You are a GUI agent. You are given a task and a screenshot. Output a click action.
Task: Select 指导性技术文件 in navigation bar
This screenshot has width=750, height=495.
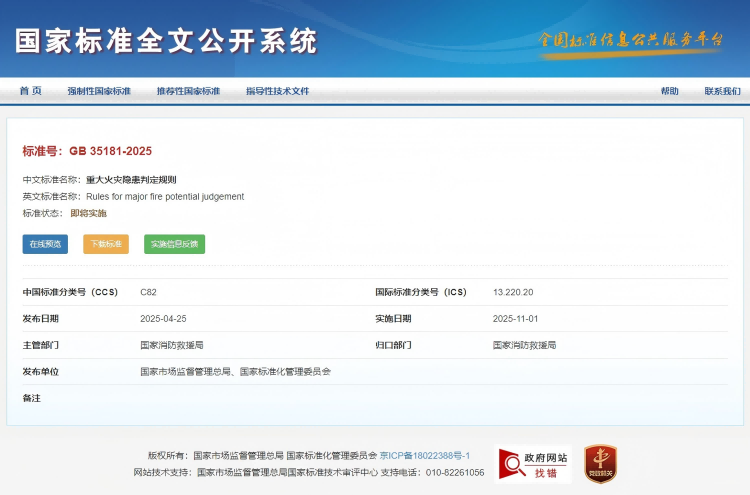coord(277,91)
